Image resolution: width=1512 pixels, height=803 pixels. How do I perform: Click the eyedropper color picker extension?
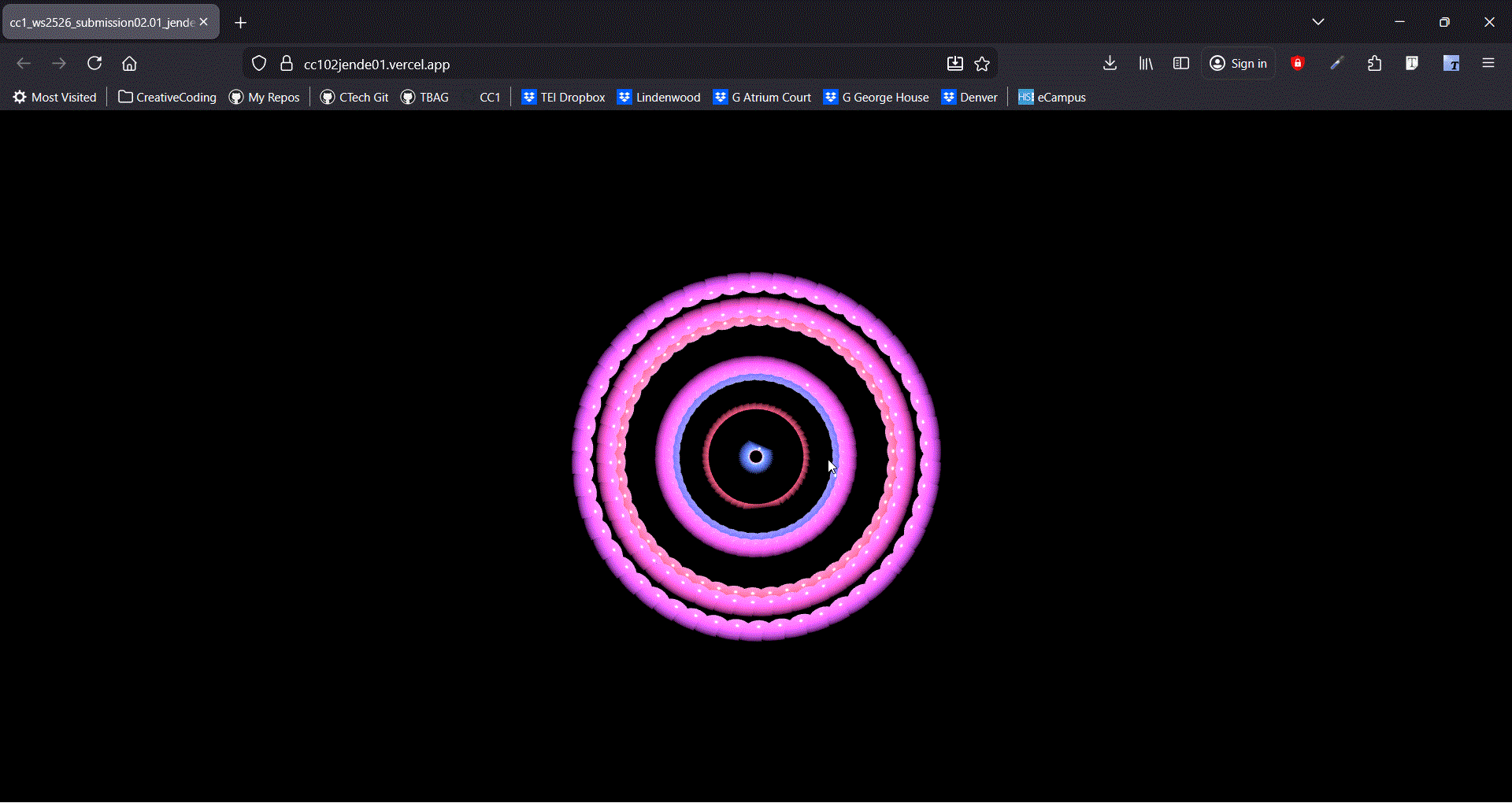[1336, 64]
